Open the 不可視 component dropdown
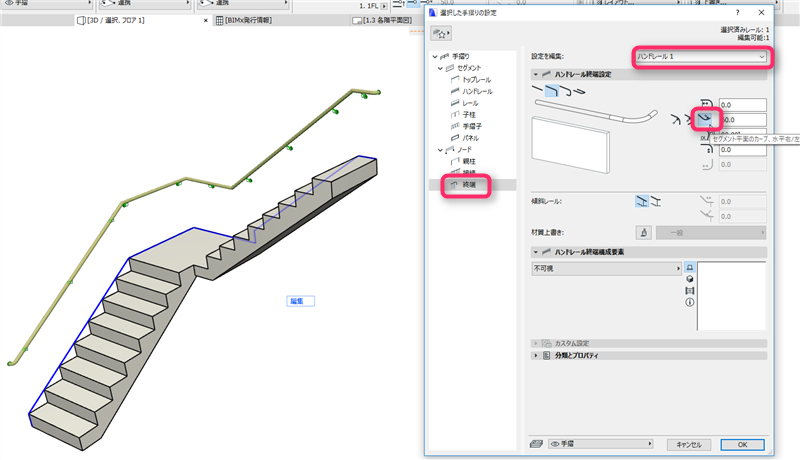Viewport: 800px width, 460px height. click(x=607, y=268)
